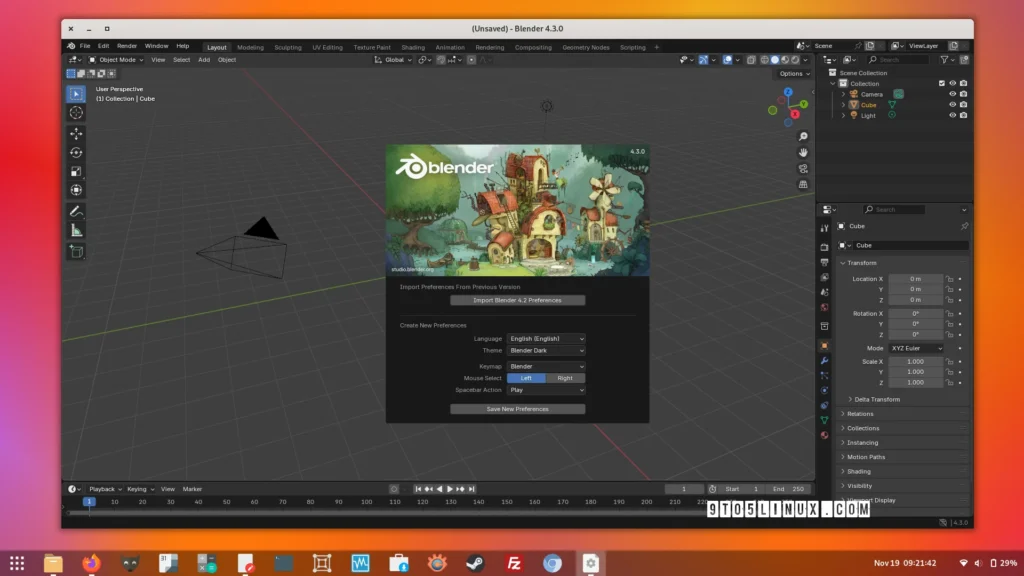1024x576 pixels.
Task: Open the Output properties tab
Action: 825,262
